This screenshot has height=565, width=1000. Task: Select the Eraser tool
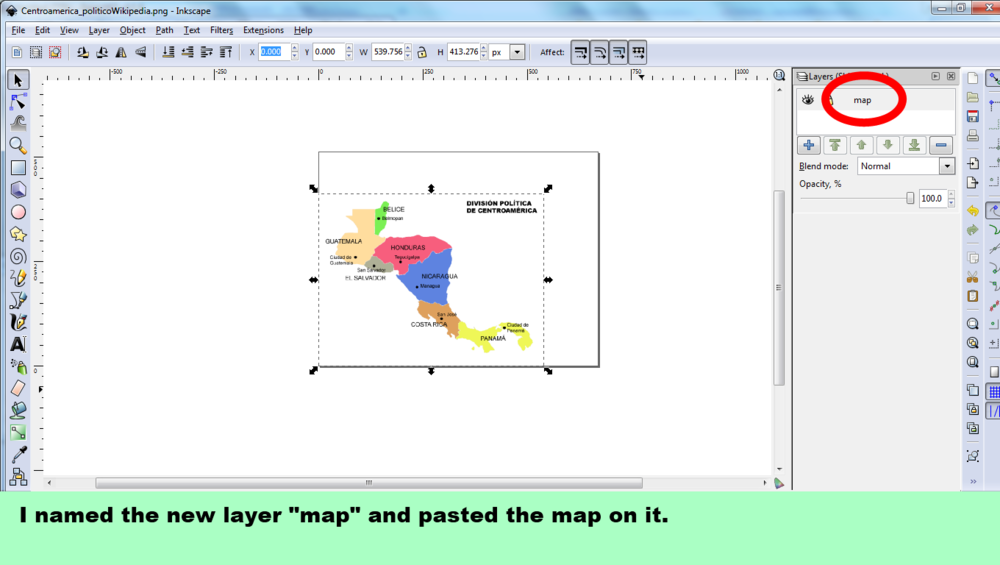coord(18,387)
